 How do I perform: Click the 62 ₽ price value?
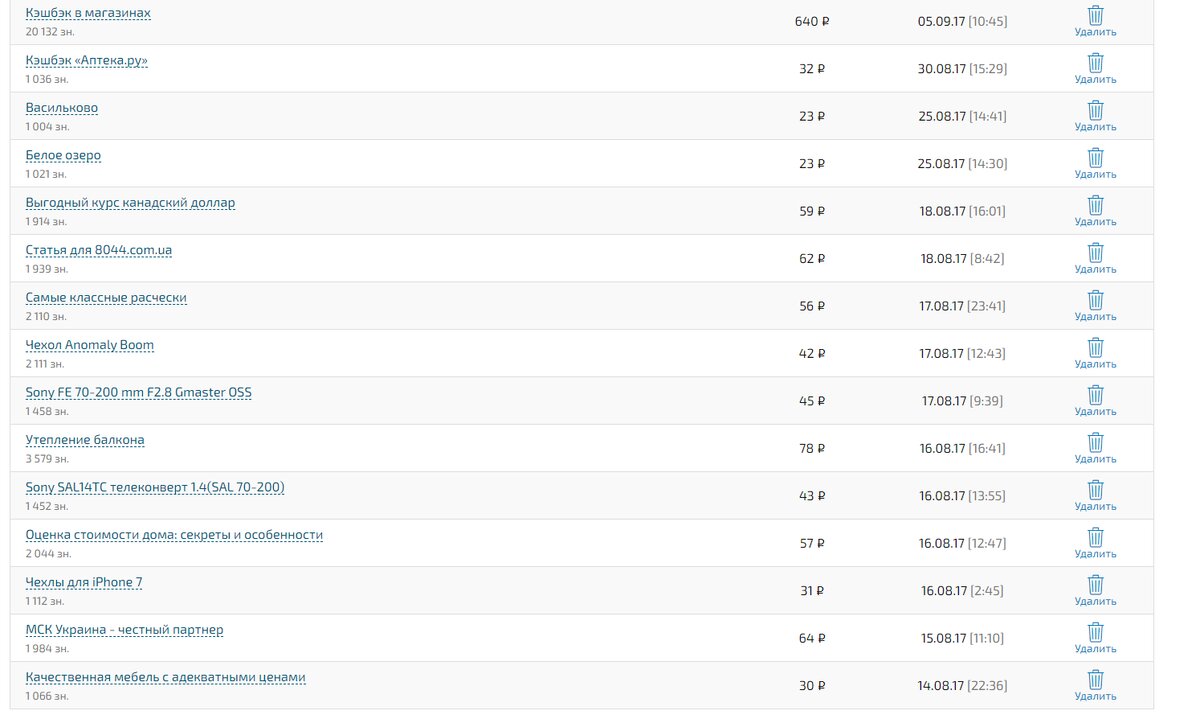coord(812,258)
